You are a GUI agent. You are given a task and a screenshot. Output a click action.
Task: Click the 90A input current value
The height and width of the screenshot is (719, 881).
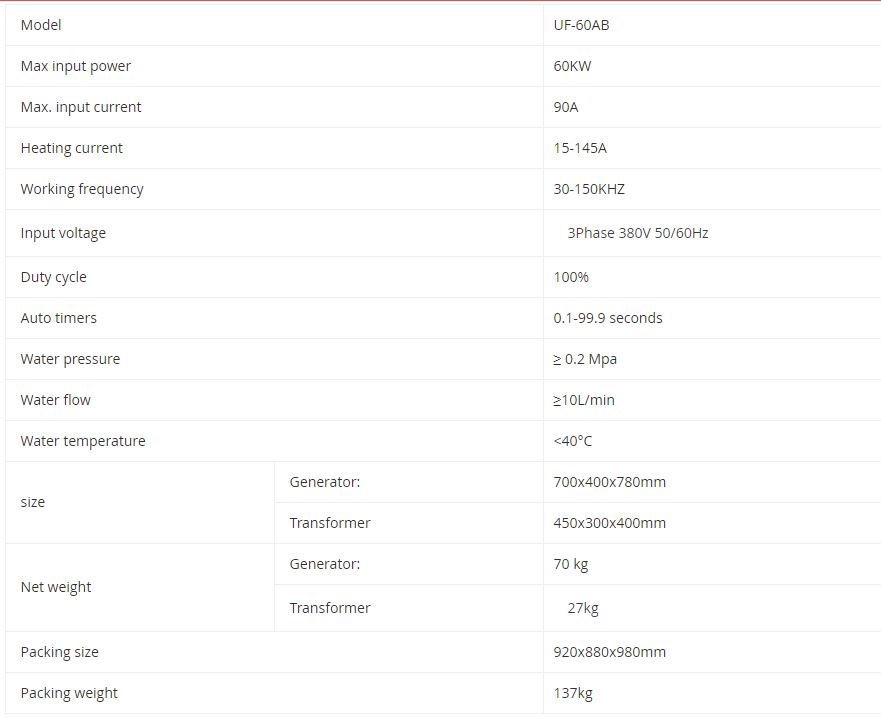(565, 107)
